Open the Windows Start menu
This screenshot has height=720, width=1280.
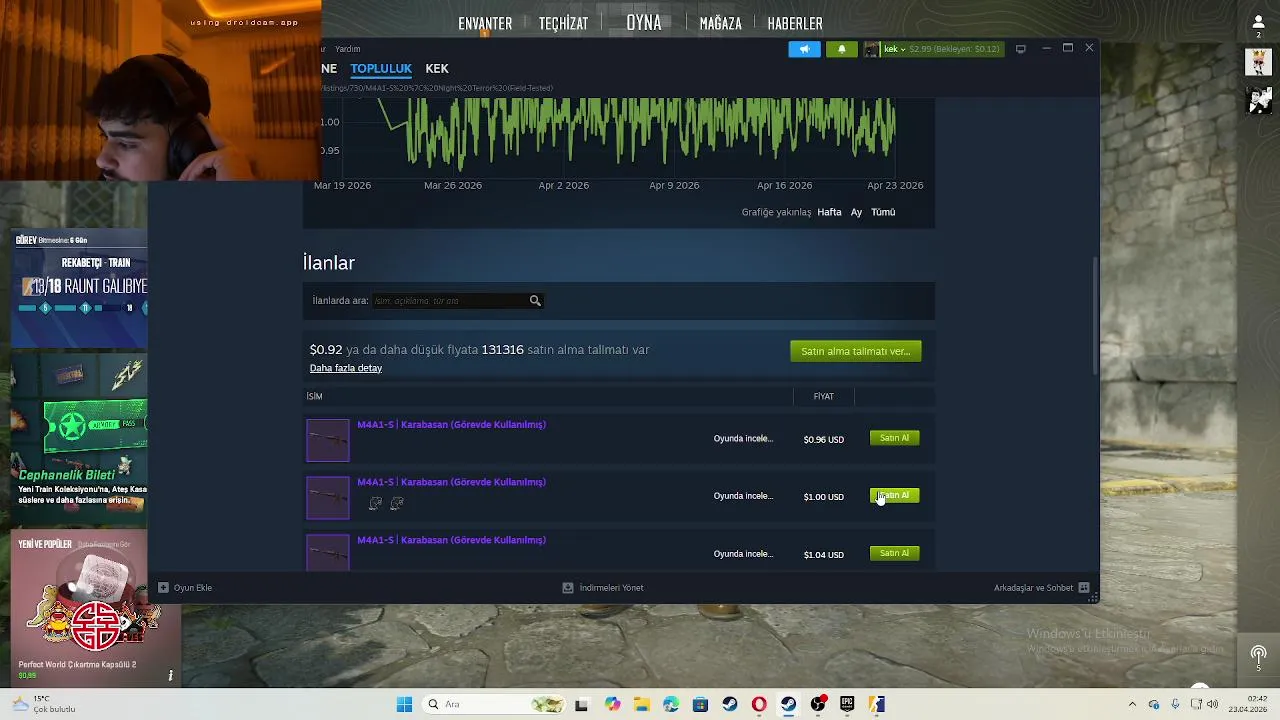tap(404, 704)
